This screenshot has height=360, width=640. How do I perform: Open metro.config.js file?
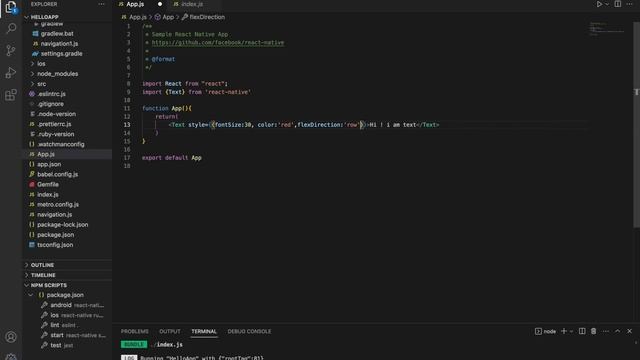point(58,204)
